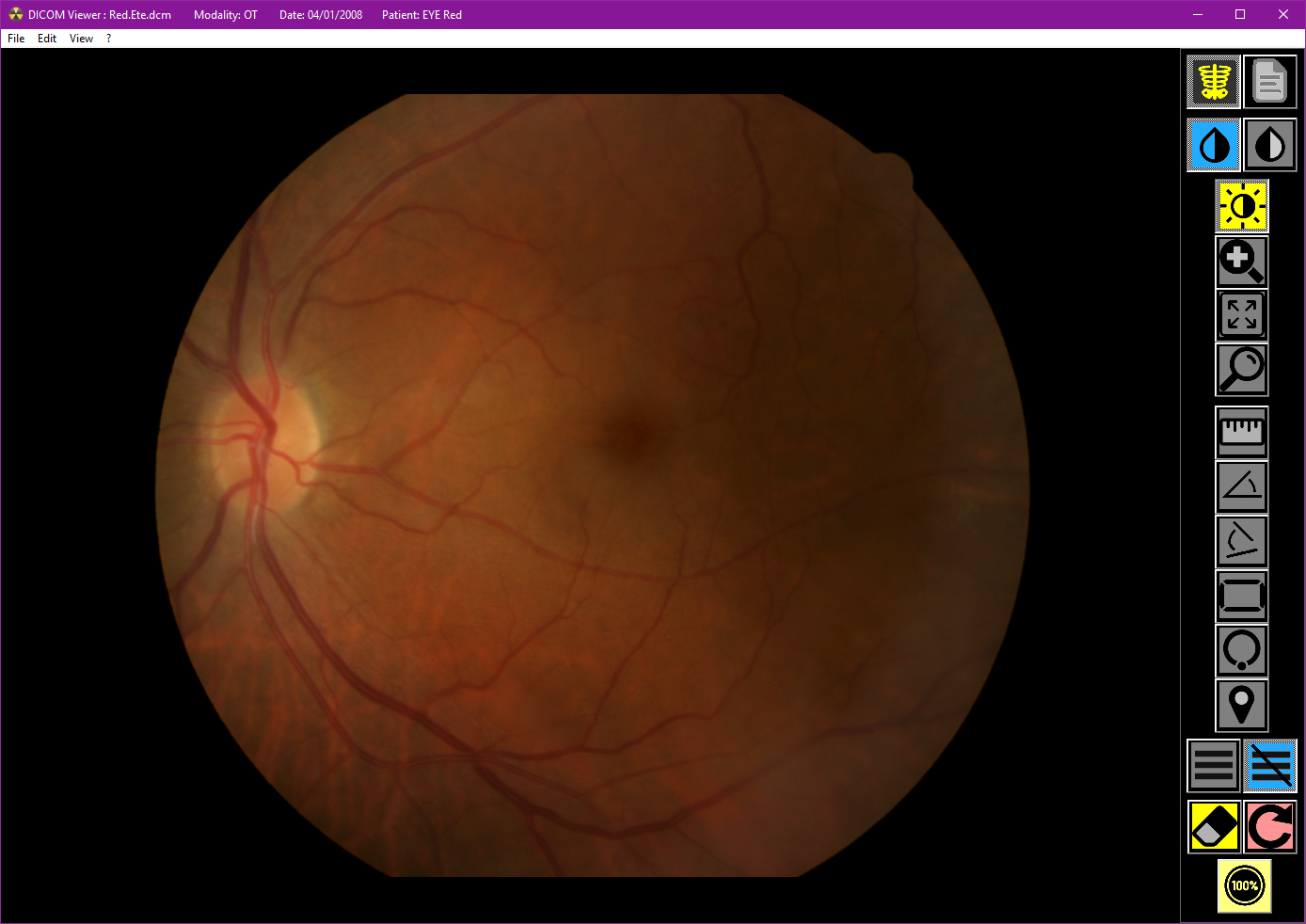Restore 100% zoom level button
Screen dimensions: 1306x924
(x=1244, y=885)
